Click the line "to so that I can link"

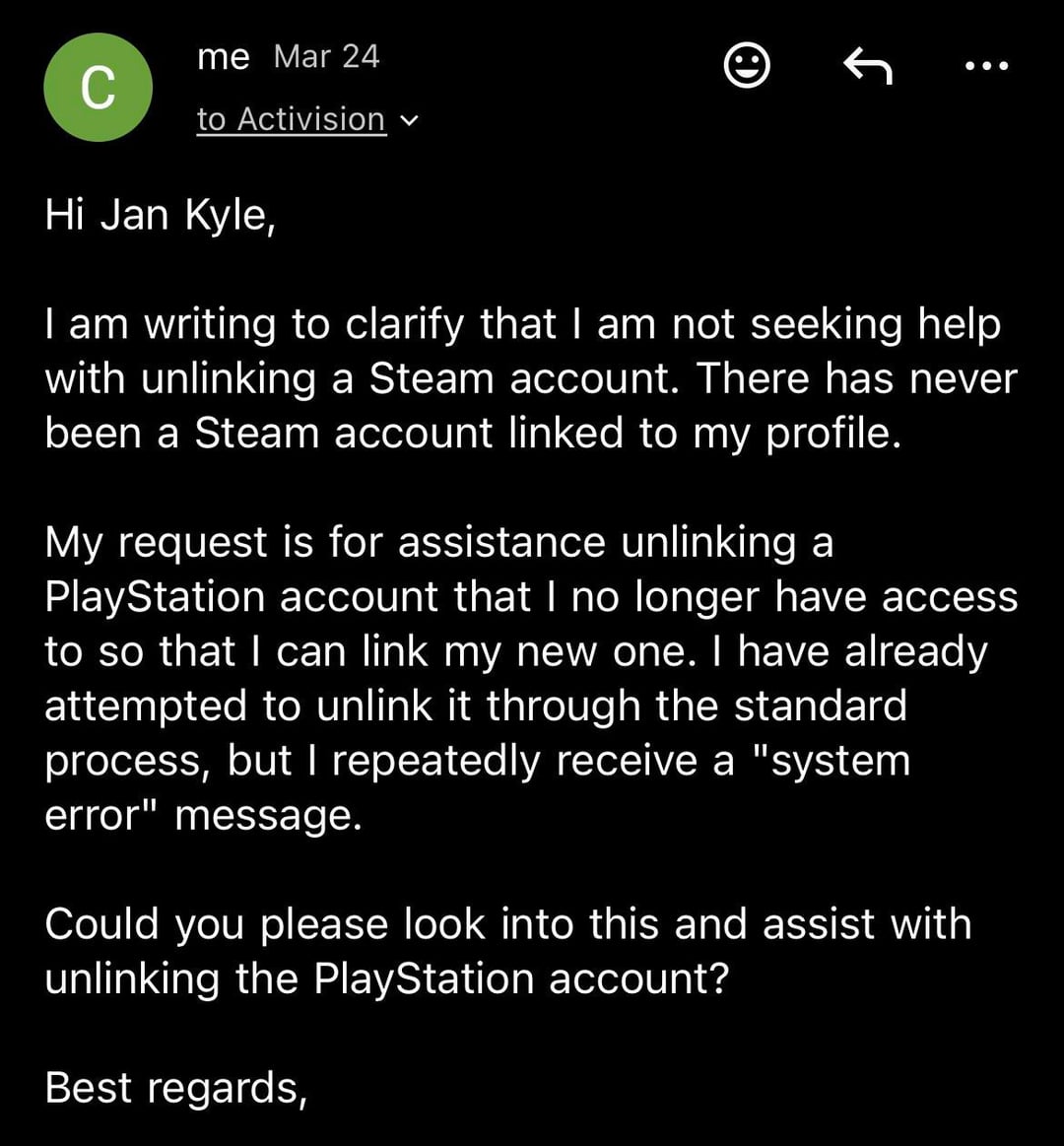click(515, 651)
